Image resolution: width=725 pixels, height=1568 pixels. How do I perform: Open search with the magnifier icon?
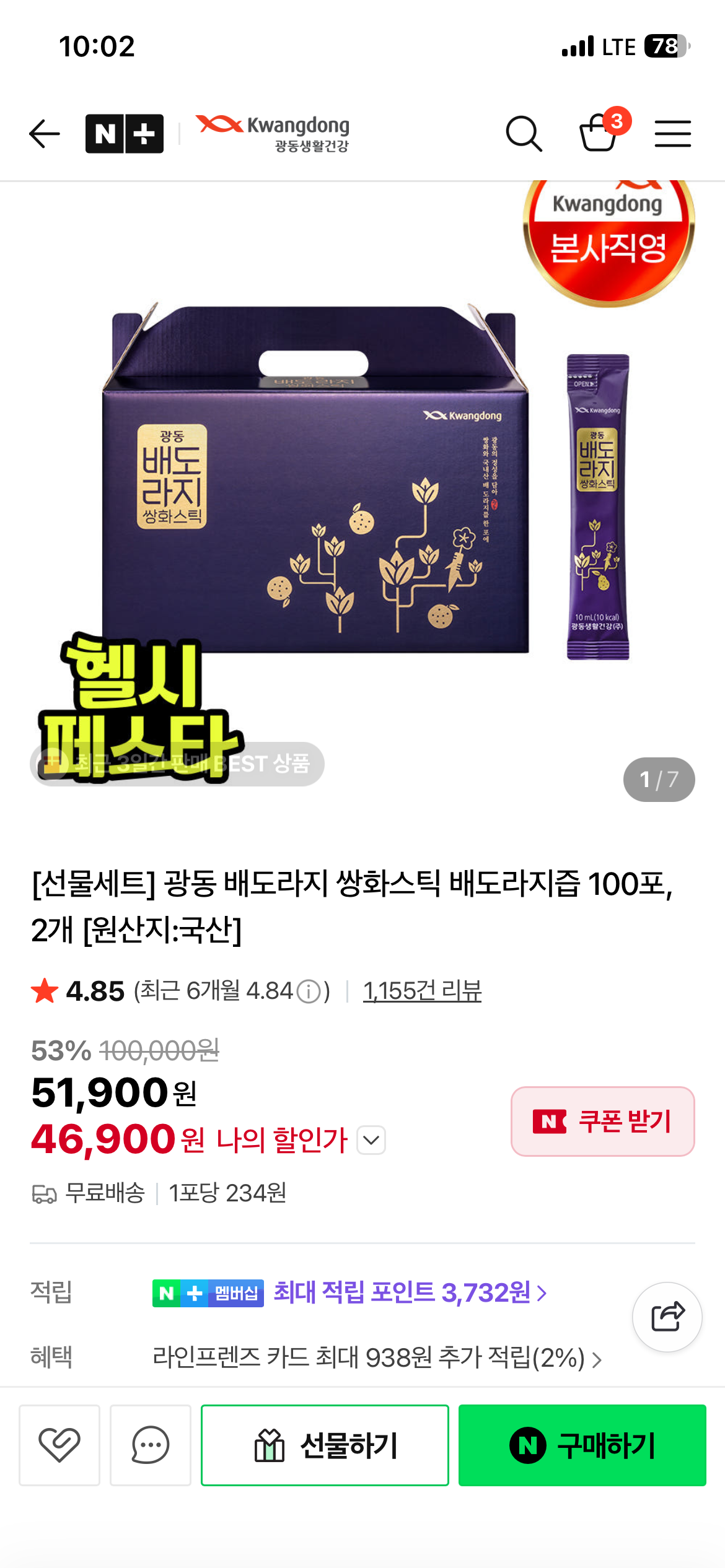(x=524, y=134)
